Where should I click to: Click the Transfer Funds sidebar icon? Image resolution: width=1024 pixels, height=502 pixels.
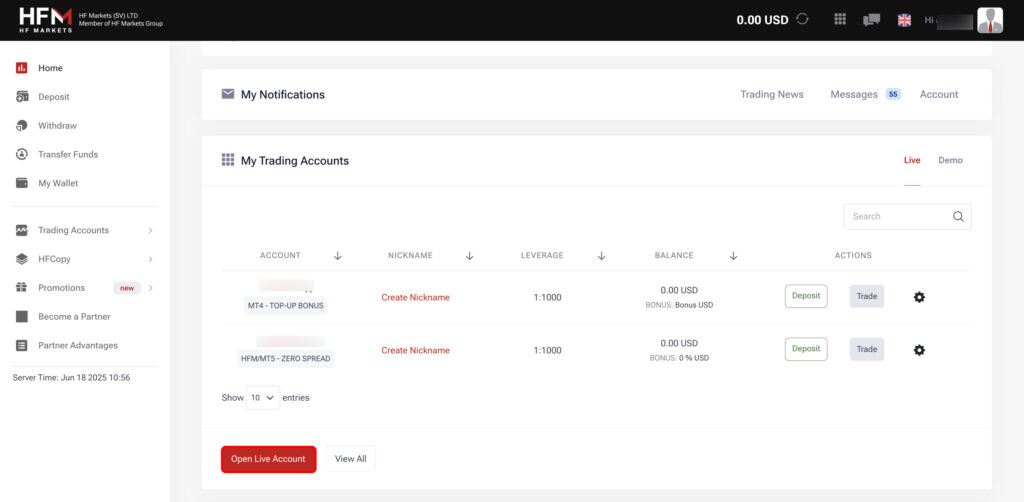22,154
